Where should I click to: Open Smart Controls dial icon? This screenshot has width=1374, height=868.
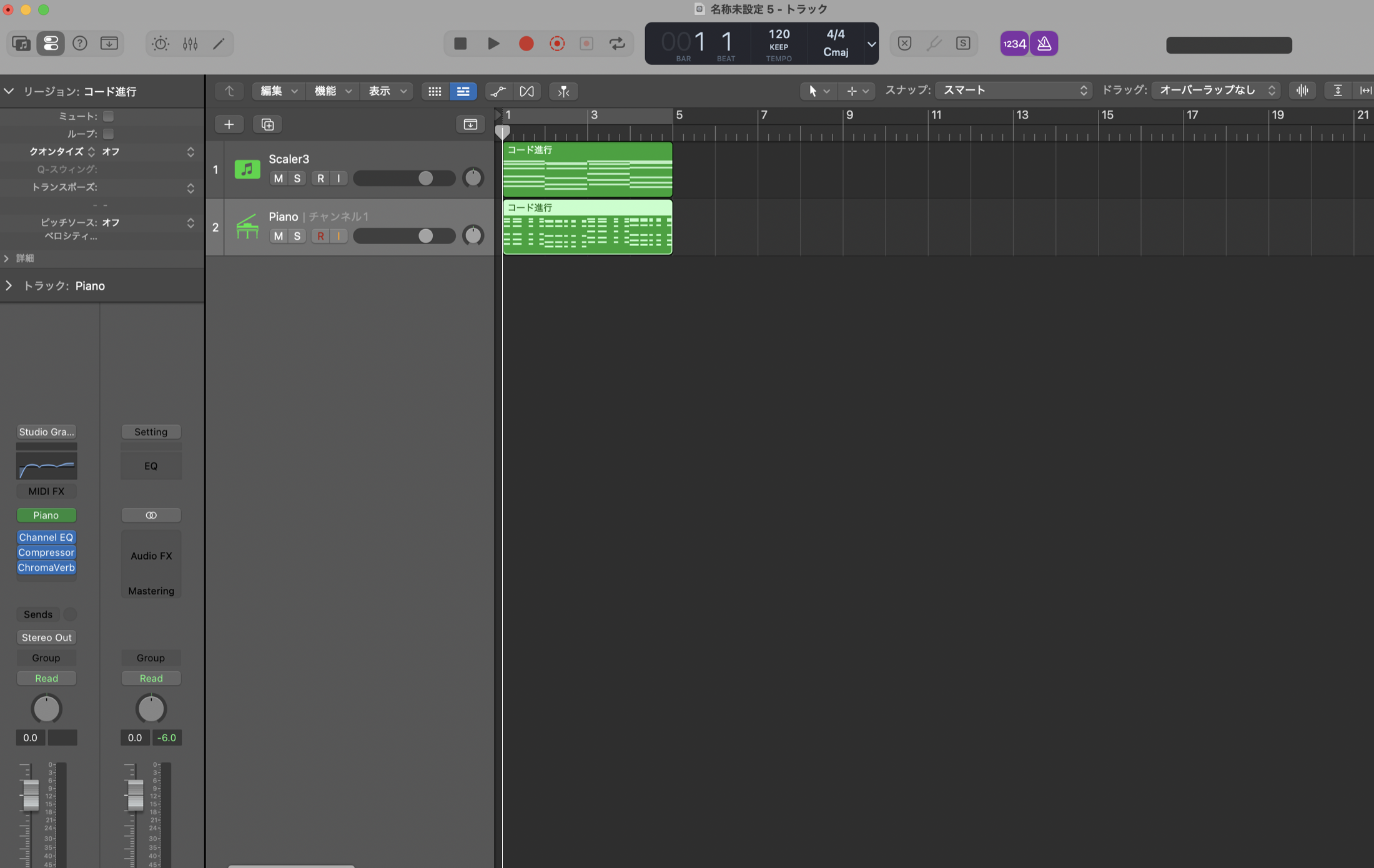(x=161, y=43)
